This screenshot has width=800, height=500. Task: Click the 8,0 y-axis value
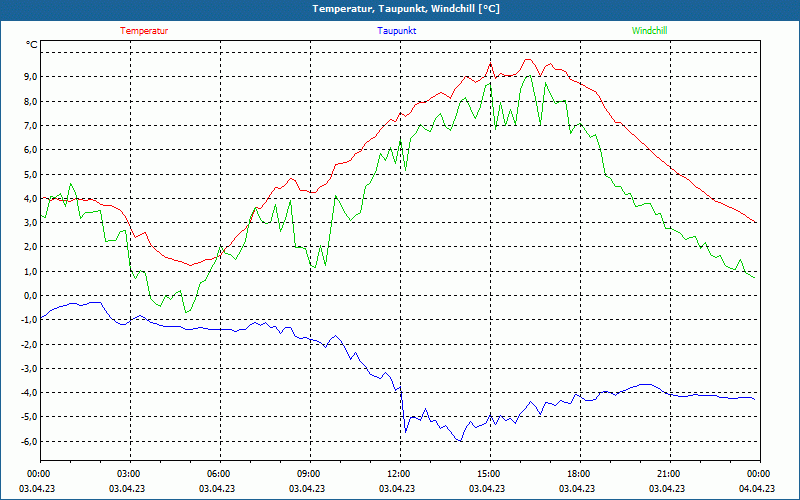[31, 101]
